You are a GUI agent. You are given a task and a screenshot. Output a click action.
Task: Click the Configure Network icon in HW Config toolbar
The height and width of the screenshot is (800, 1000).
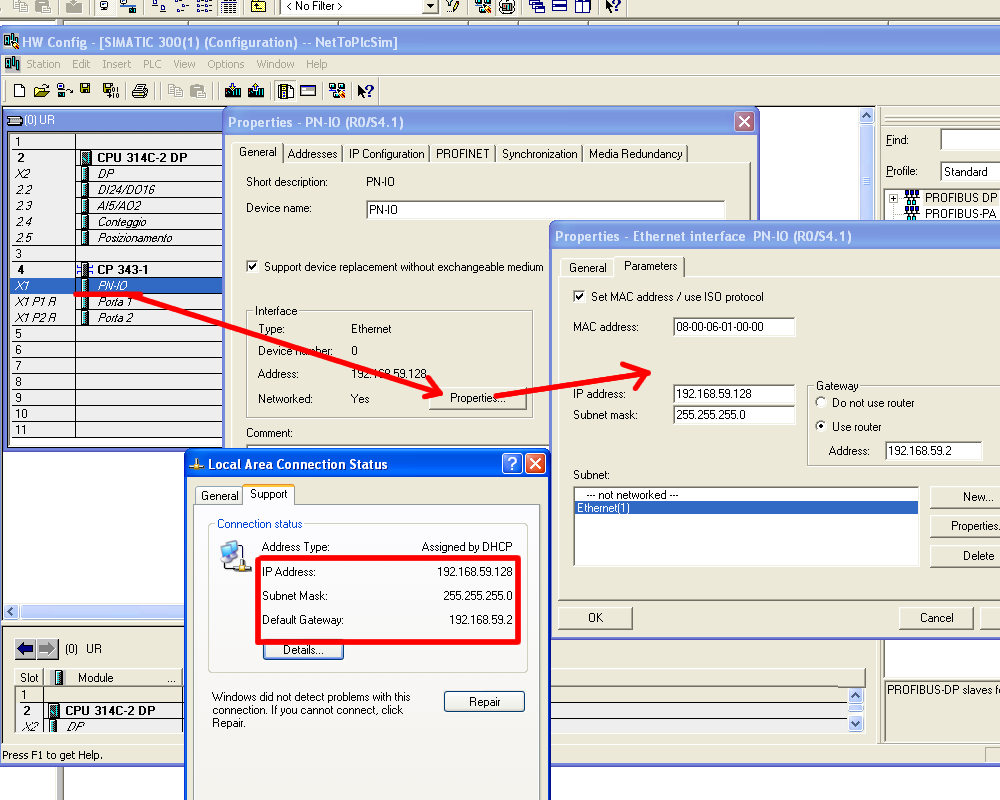[x=337, y=91]
